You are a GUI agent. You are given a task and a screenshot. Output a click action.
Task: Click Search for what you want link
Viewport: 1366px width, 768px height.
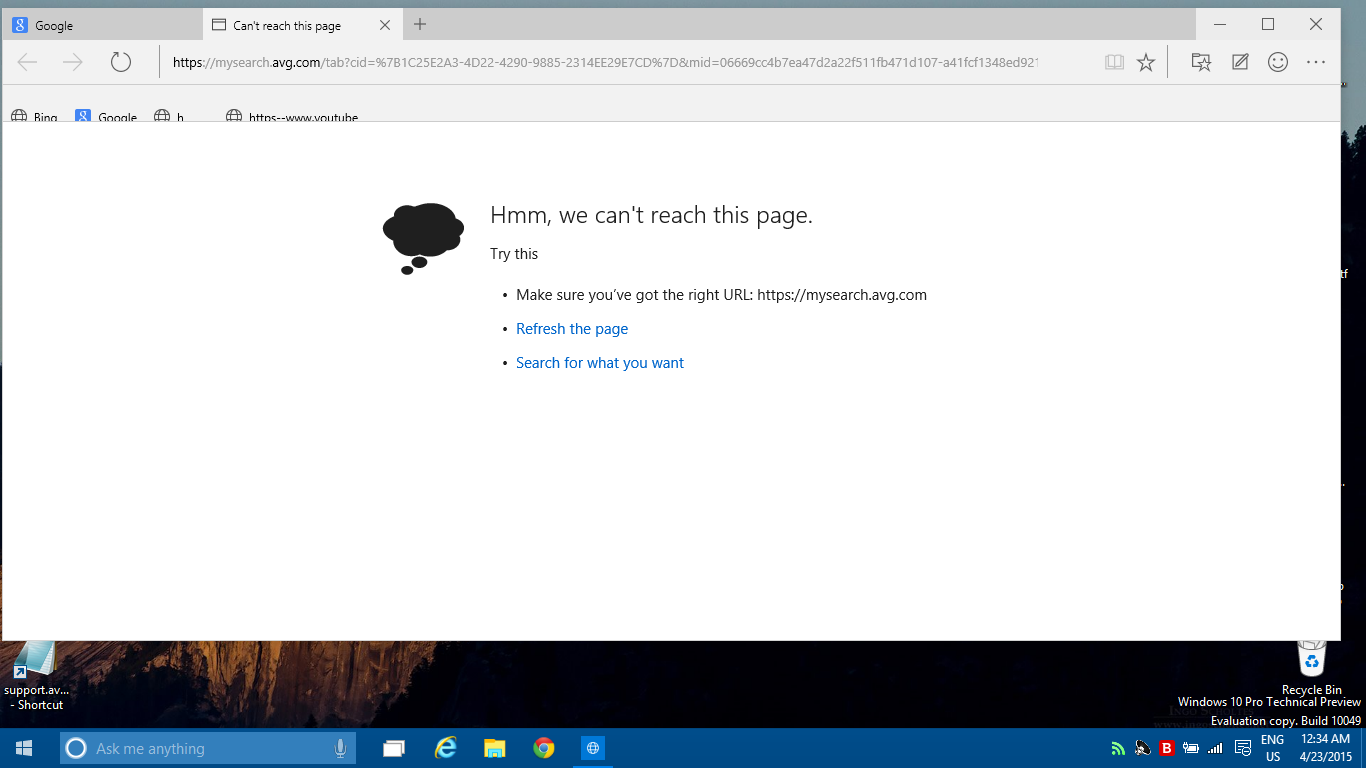[x=600, y=363]
